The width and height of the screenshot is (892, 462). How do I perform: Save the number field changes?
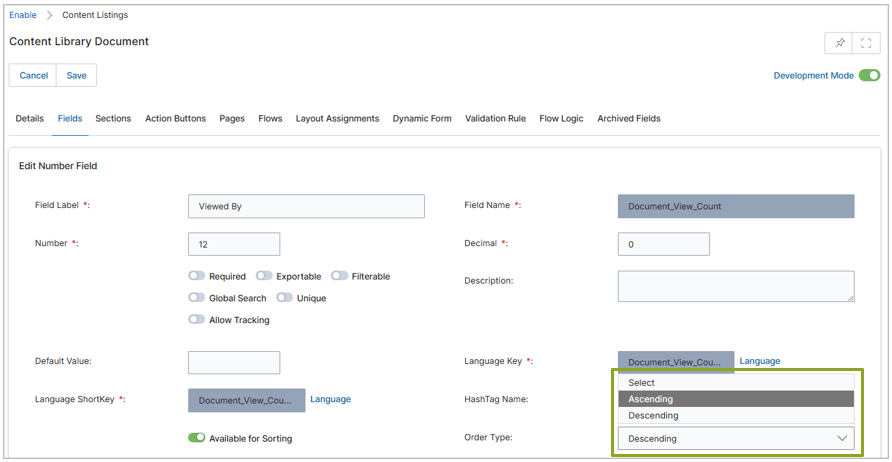pyautogui.click(x=77, y=75)
